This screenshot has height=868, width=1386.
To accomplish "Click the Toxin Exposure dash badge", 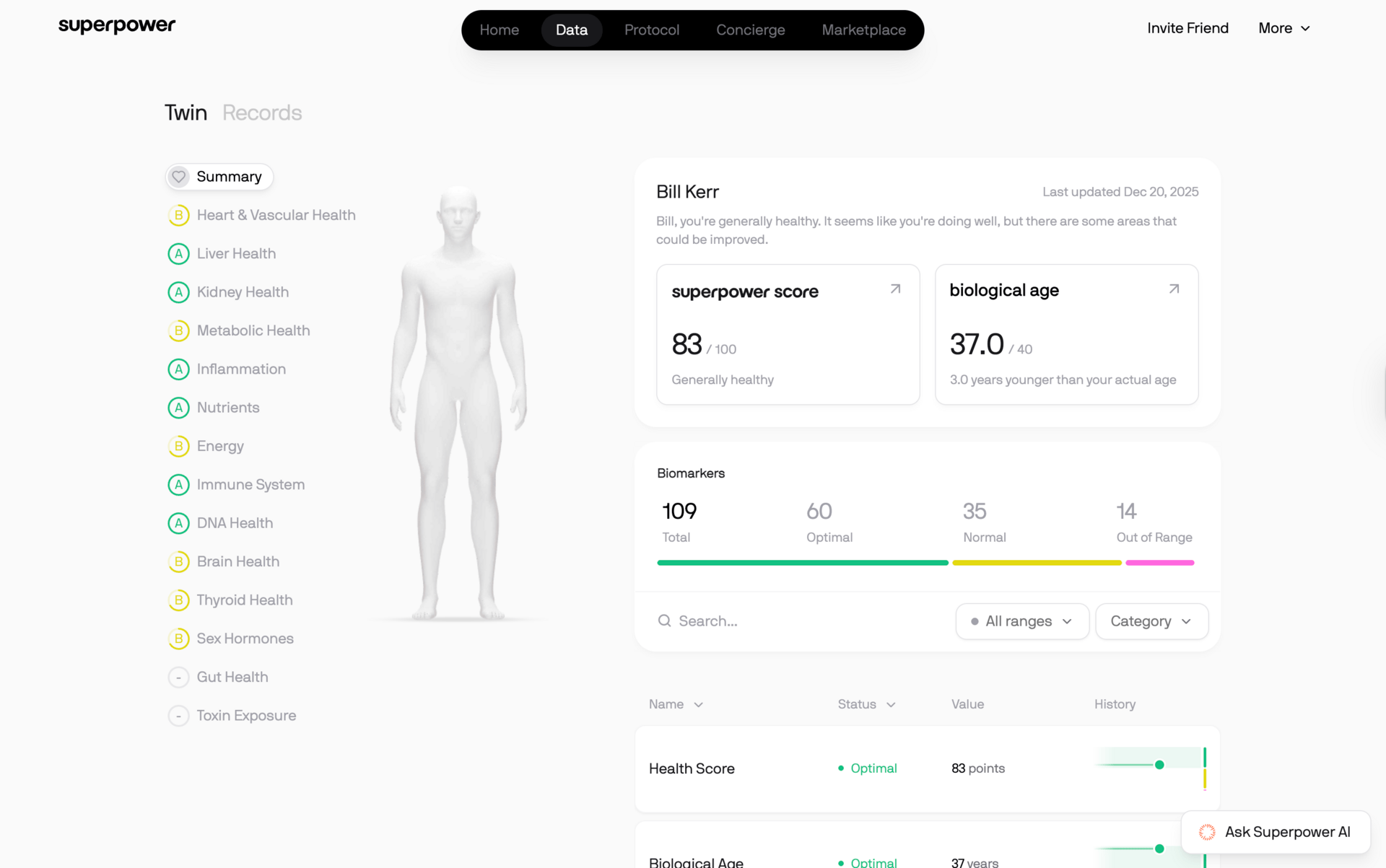I will coord(179,716).
